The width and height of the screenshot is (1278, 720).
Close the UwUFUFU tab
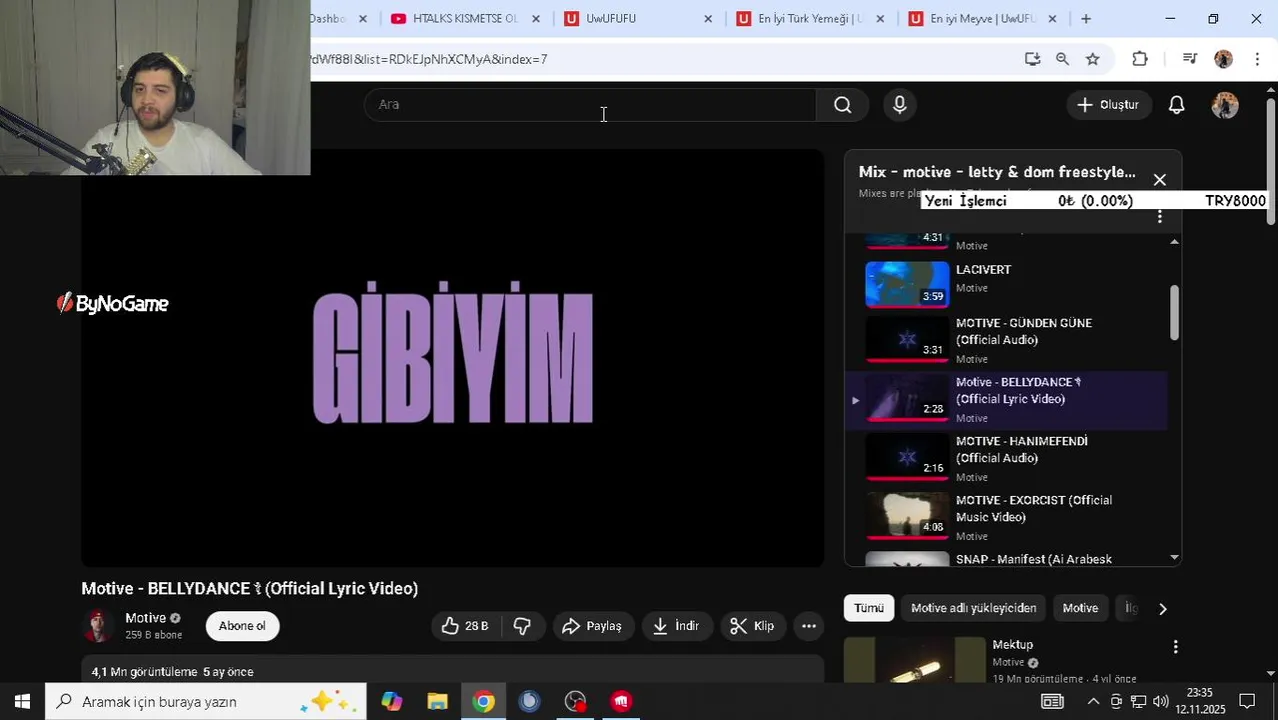[x=708, y=19]
